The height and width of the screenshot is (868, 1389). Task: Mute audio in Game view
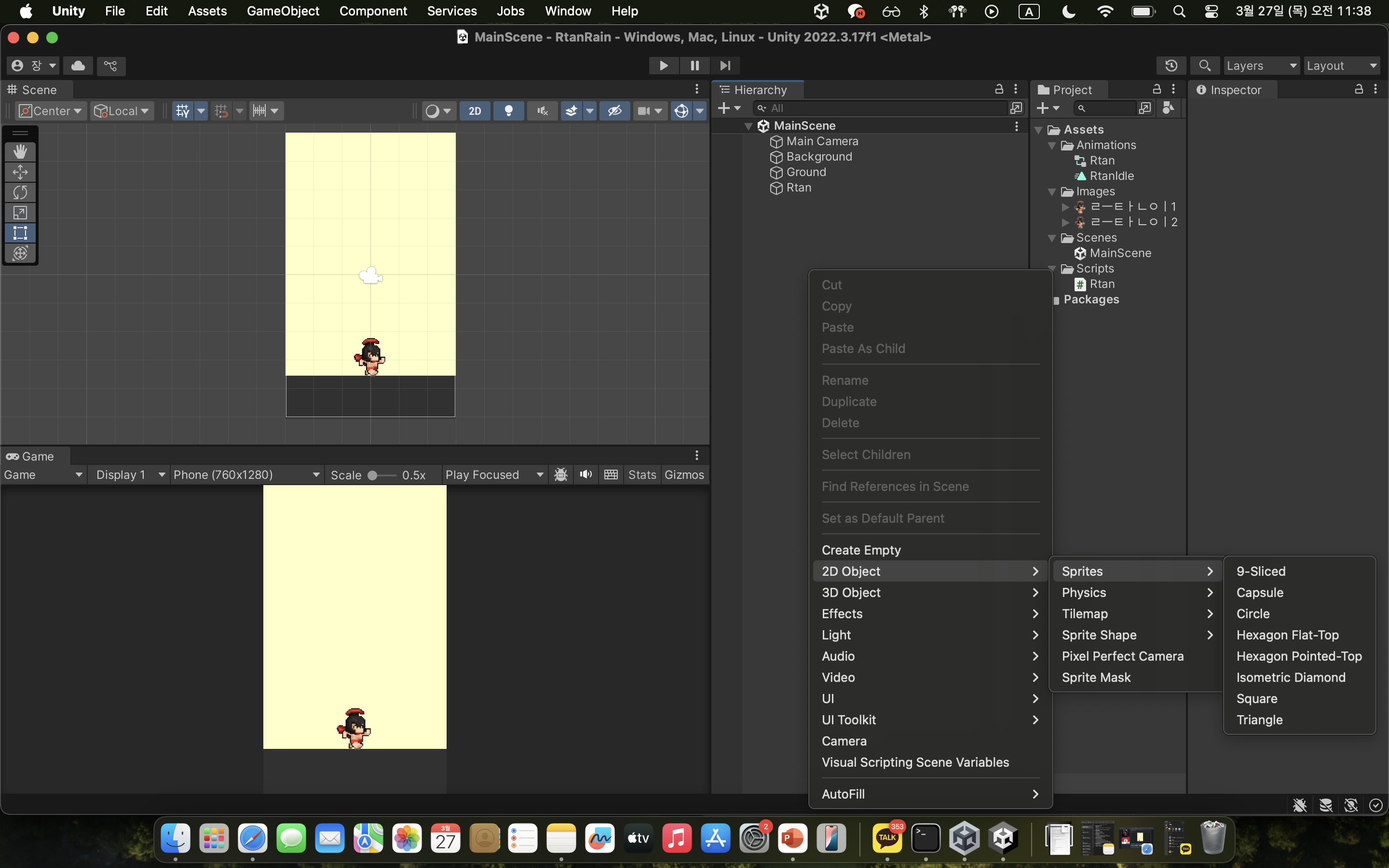[586, 475]
